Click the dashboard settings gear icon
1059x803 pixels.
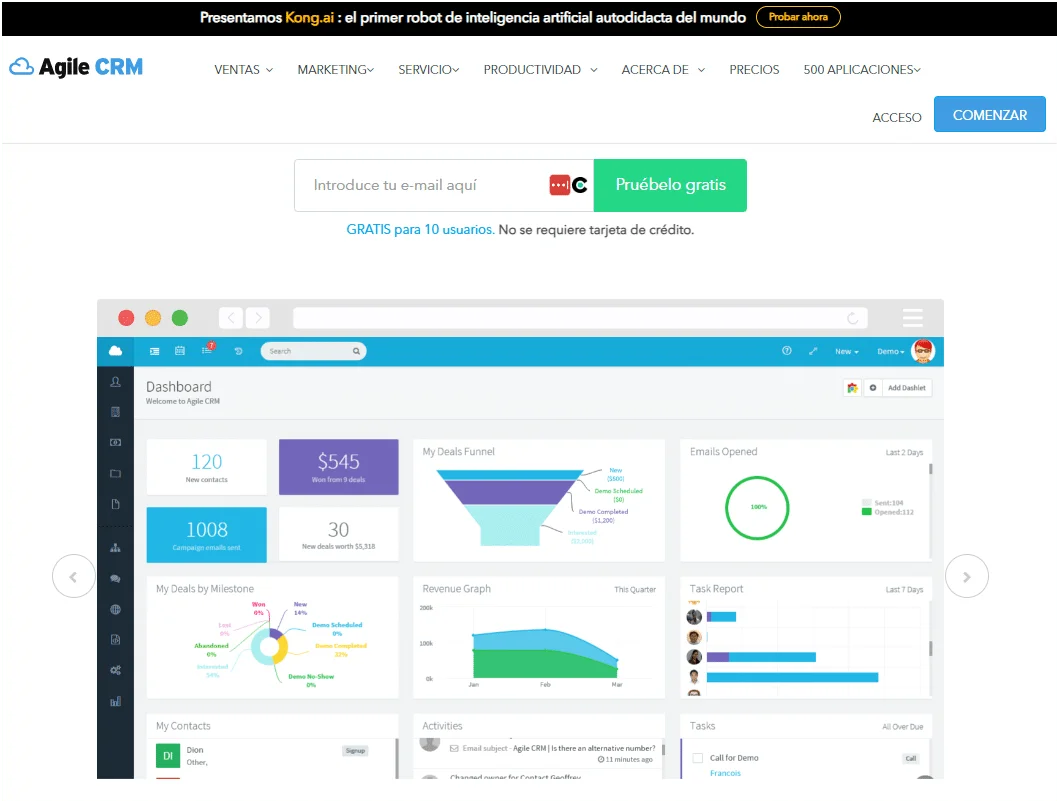tap(873, 388)
